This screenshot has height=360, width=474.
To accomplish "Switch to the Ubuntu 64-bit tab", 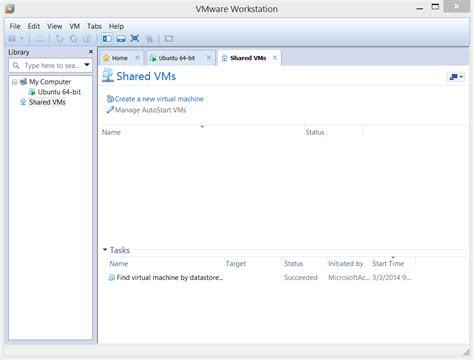I will [x=177, y=58].
